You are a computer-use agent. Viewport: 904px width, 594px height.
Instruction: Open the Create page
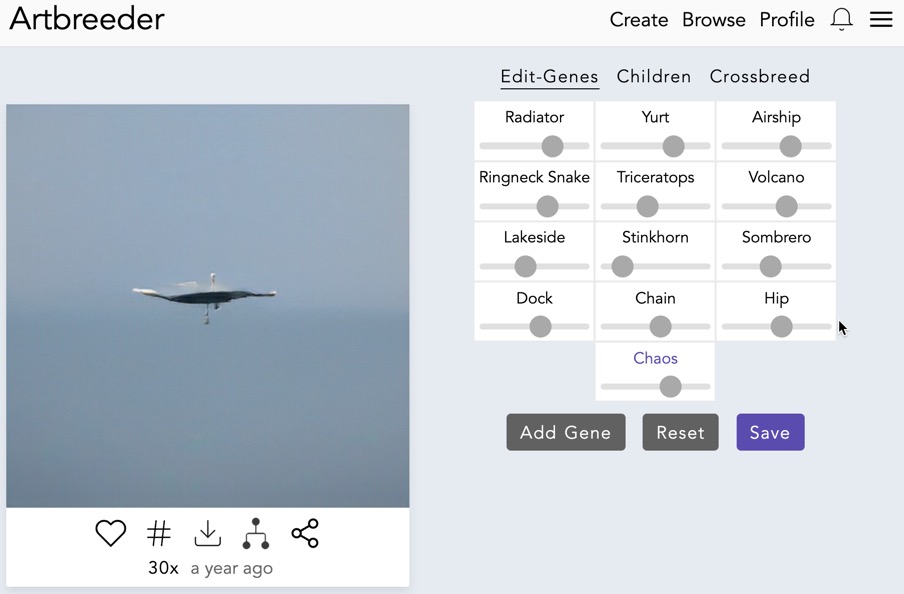tap(639, 20)
